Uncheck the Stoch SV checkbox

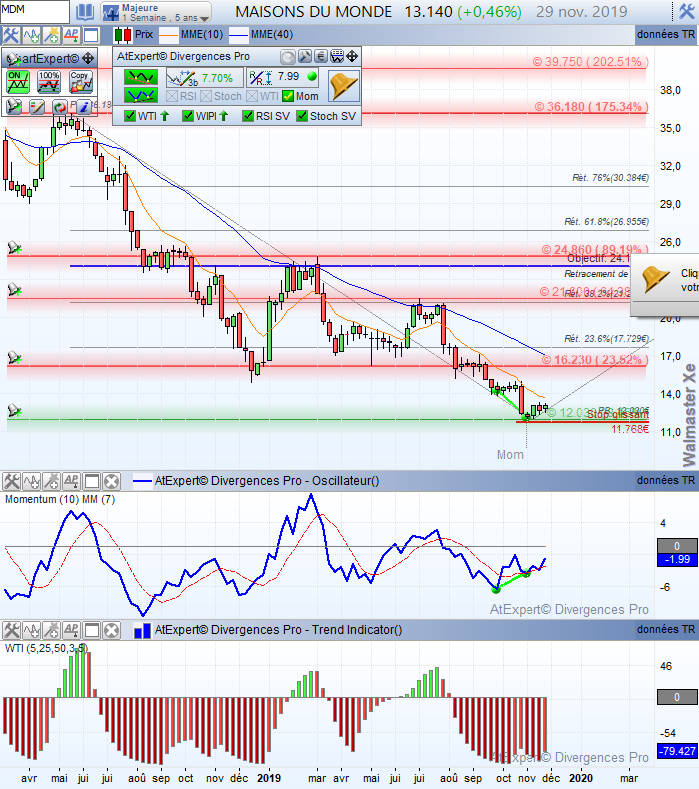pos(302,116)
